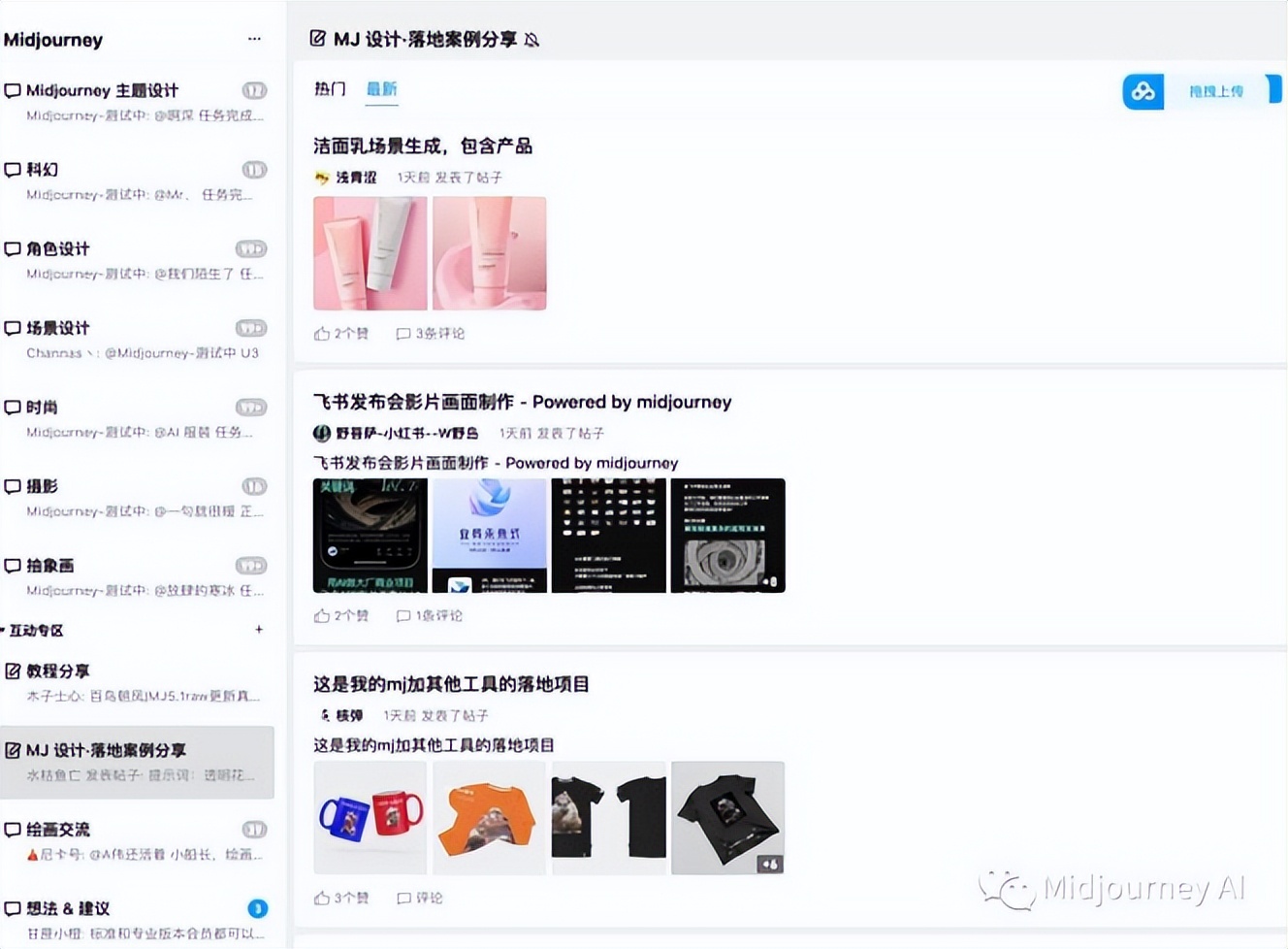This screenshot has height=949, width=1288.
Task: Like the 飞书发布会影片画面制作 post
Action: tap(340, 616)
